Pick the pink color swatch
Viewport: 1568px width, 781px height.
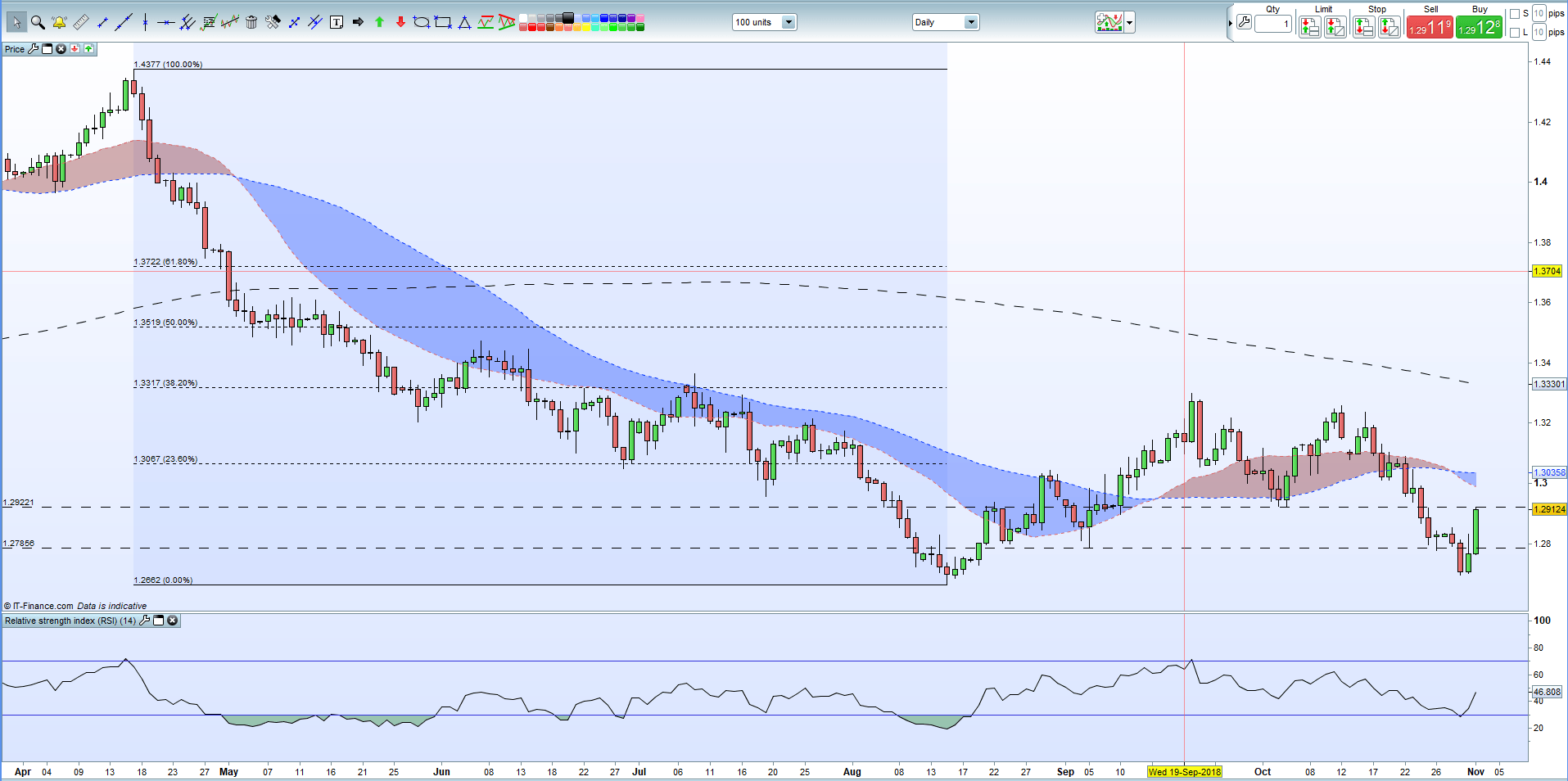pyautogui.click(x=640, y=18)
